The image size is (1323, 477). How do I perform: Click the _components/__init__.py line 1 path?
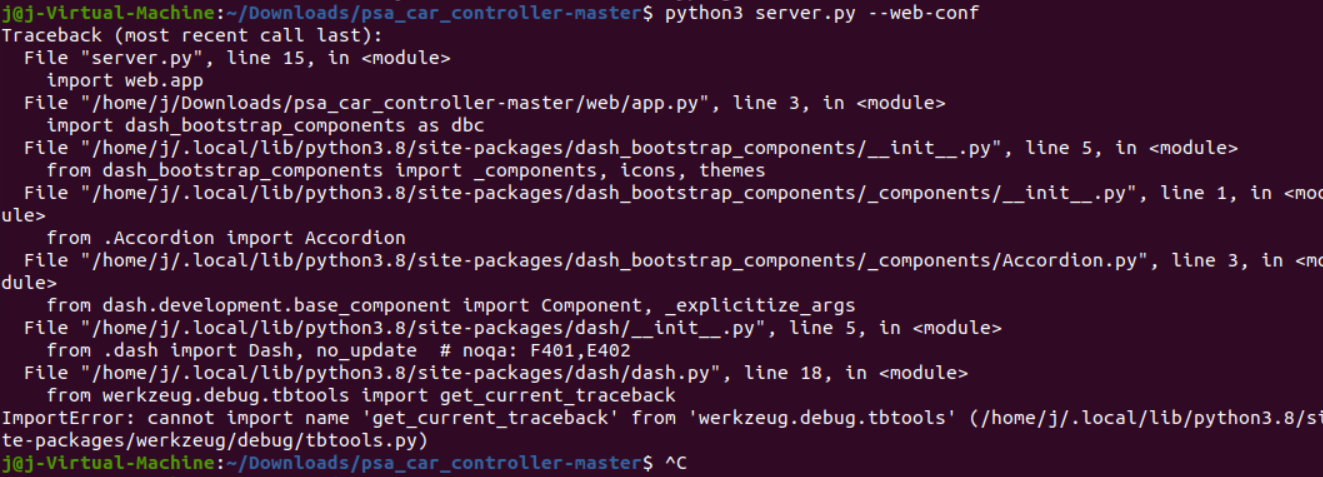pyautogui.click(x=673, y=193)
